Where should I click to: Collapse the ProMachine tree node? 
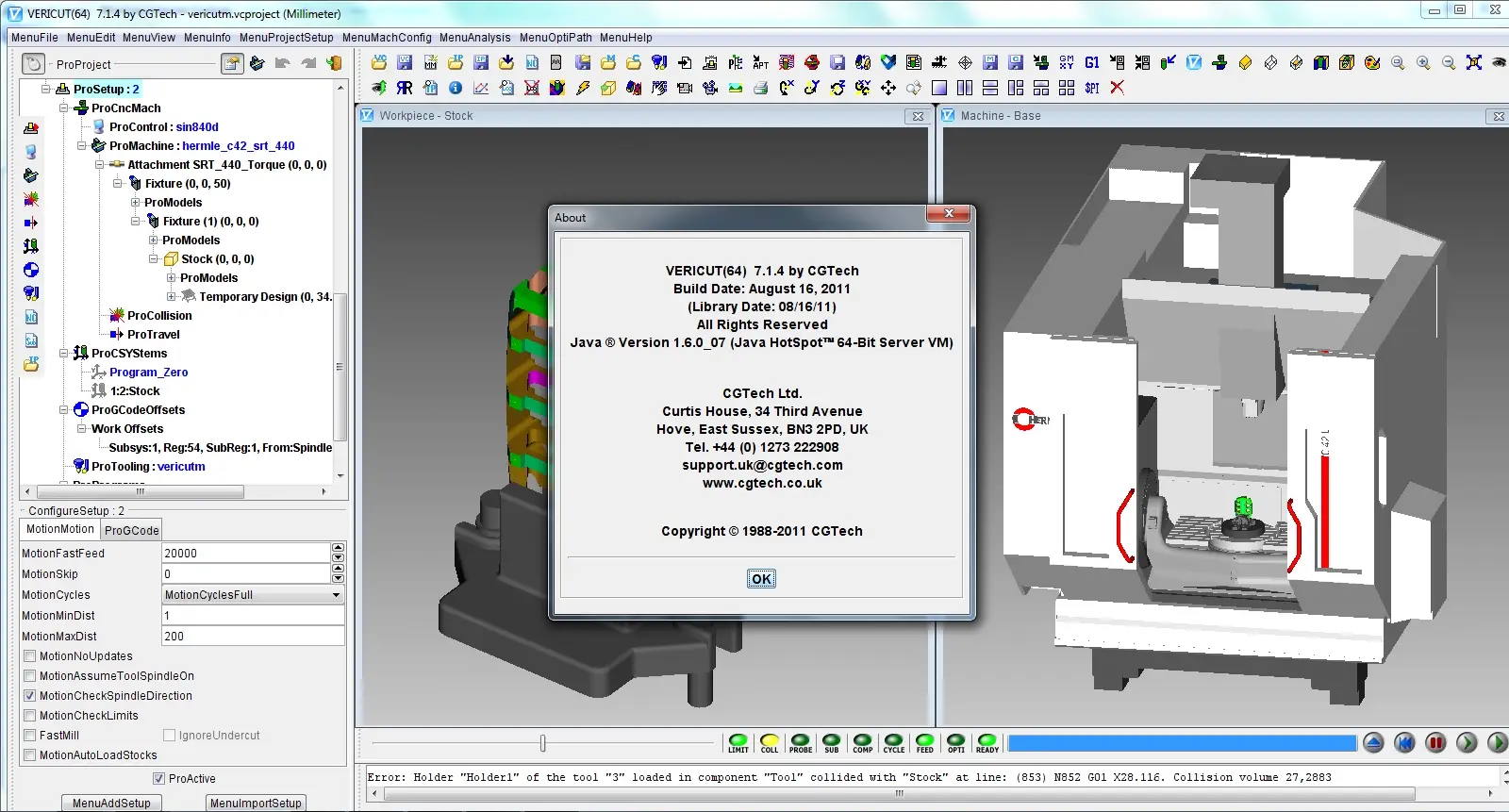[82, 145]
